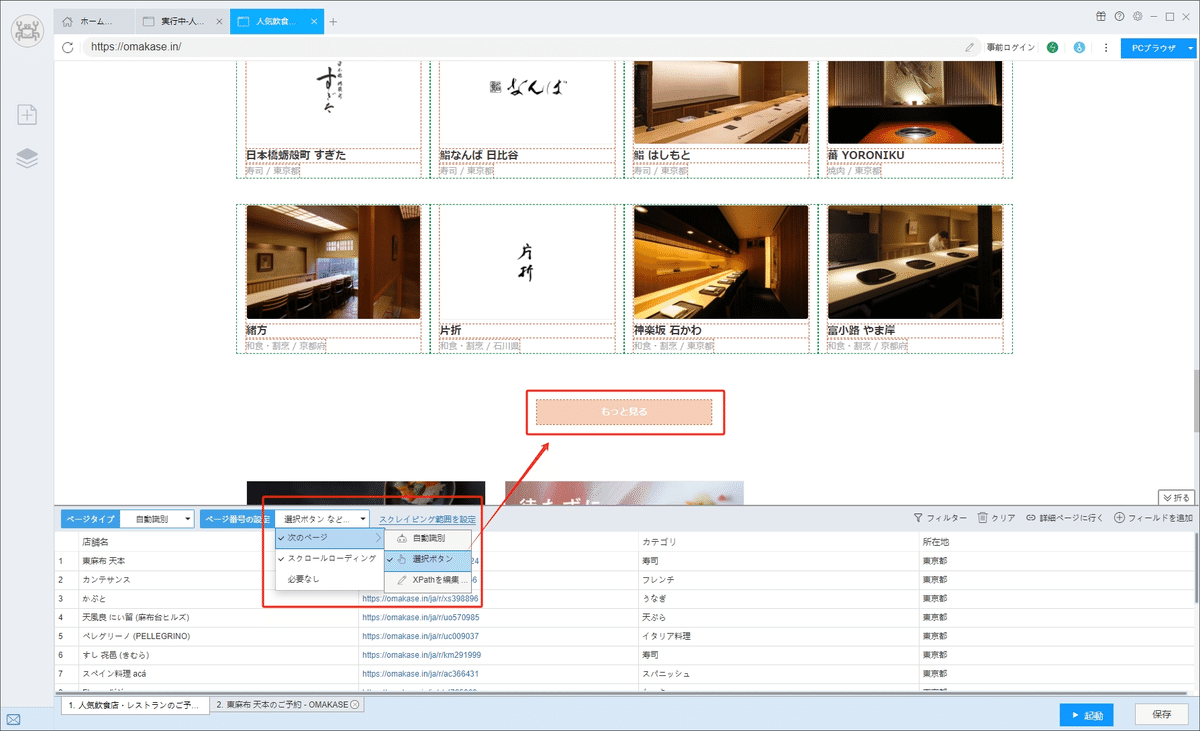Open link omakase.in/ja/r/xs398896
This screenshot has width=1200, height=731.
(420, 598)
